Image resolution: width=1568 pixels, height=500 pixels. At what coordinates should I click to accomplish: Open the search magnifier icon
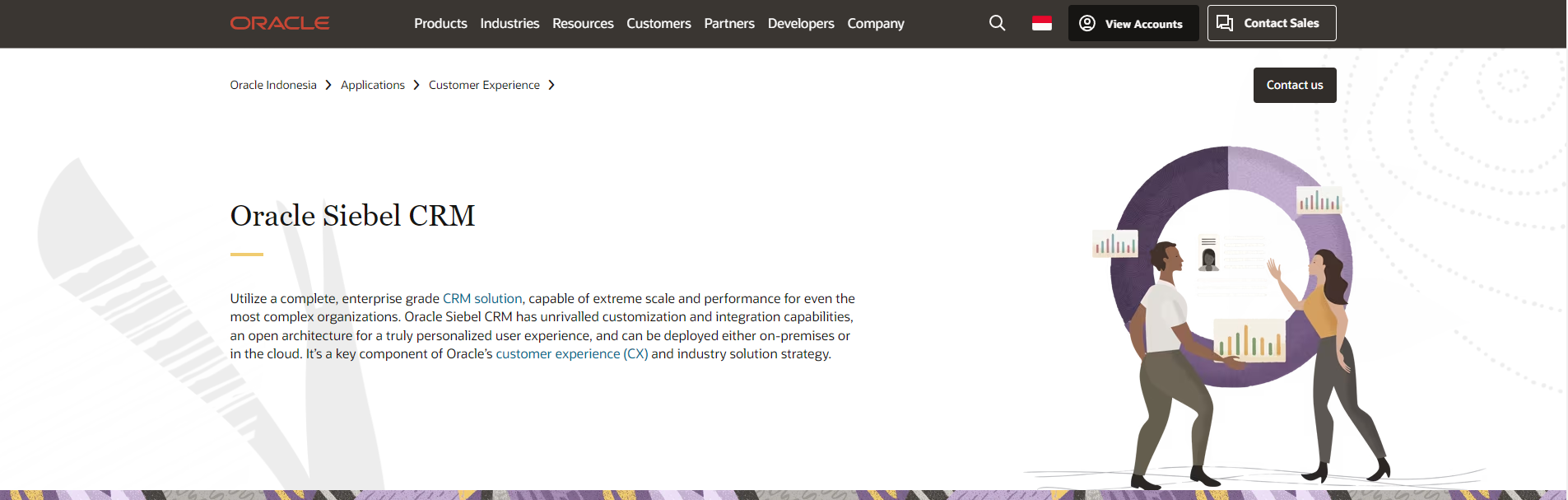point(997,23)
